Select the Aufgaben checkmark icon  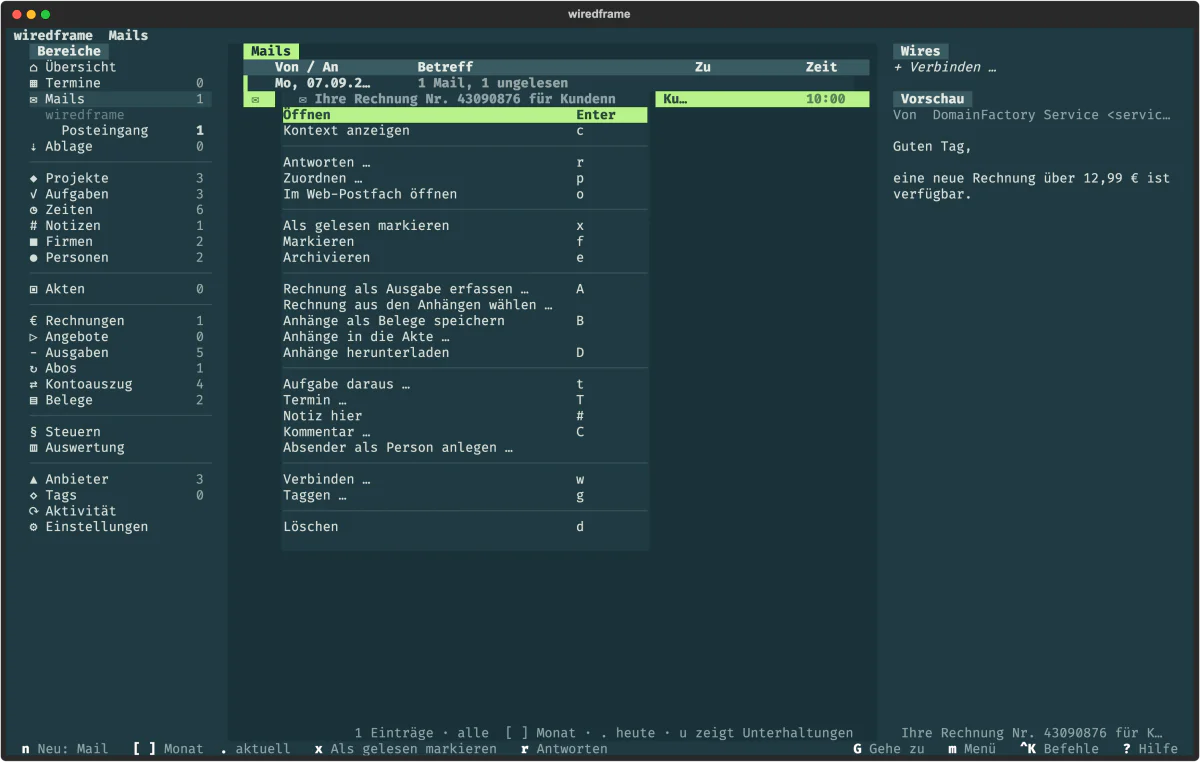(33, 194)
